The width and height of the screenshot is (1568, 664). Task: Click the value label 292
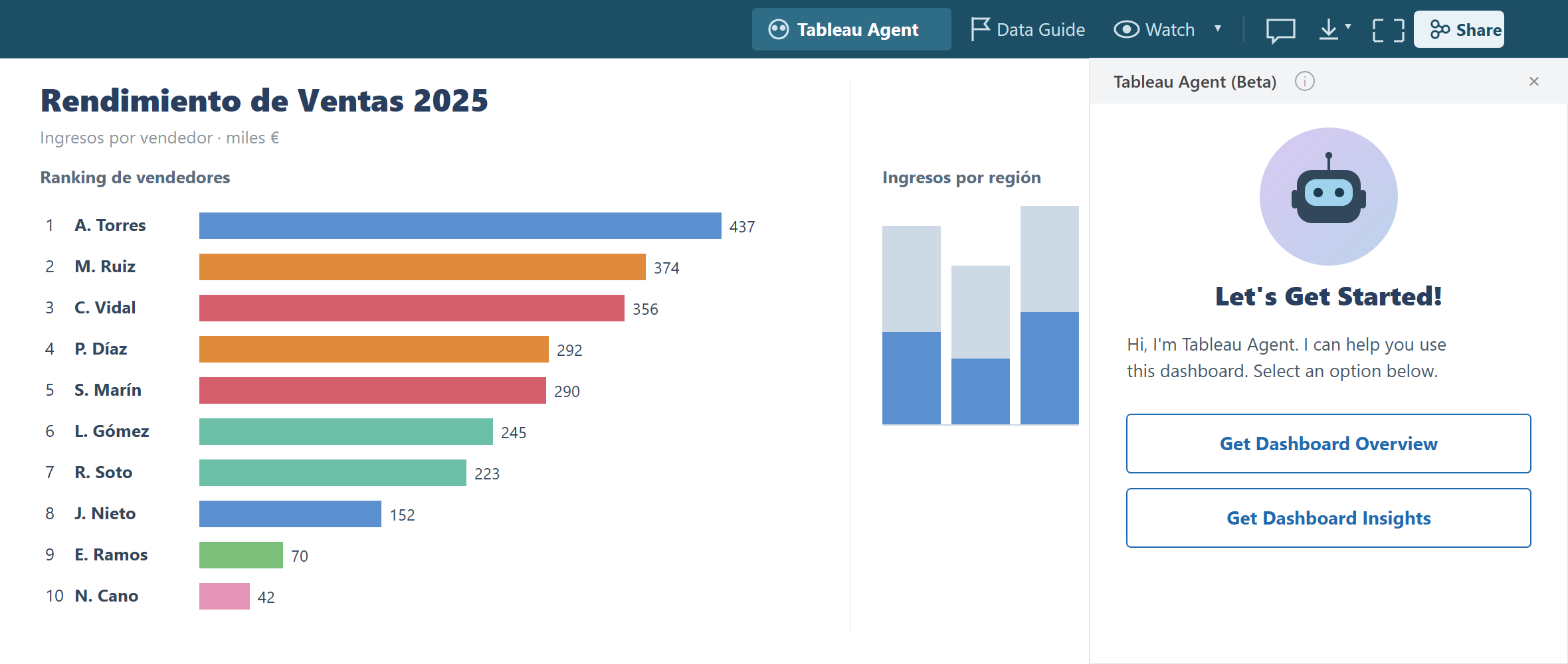click(x=569, y=351)
